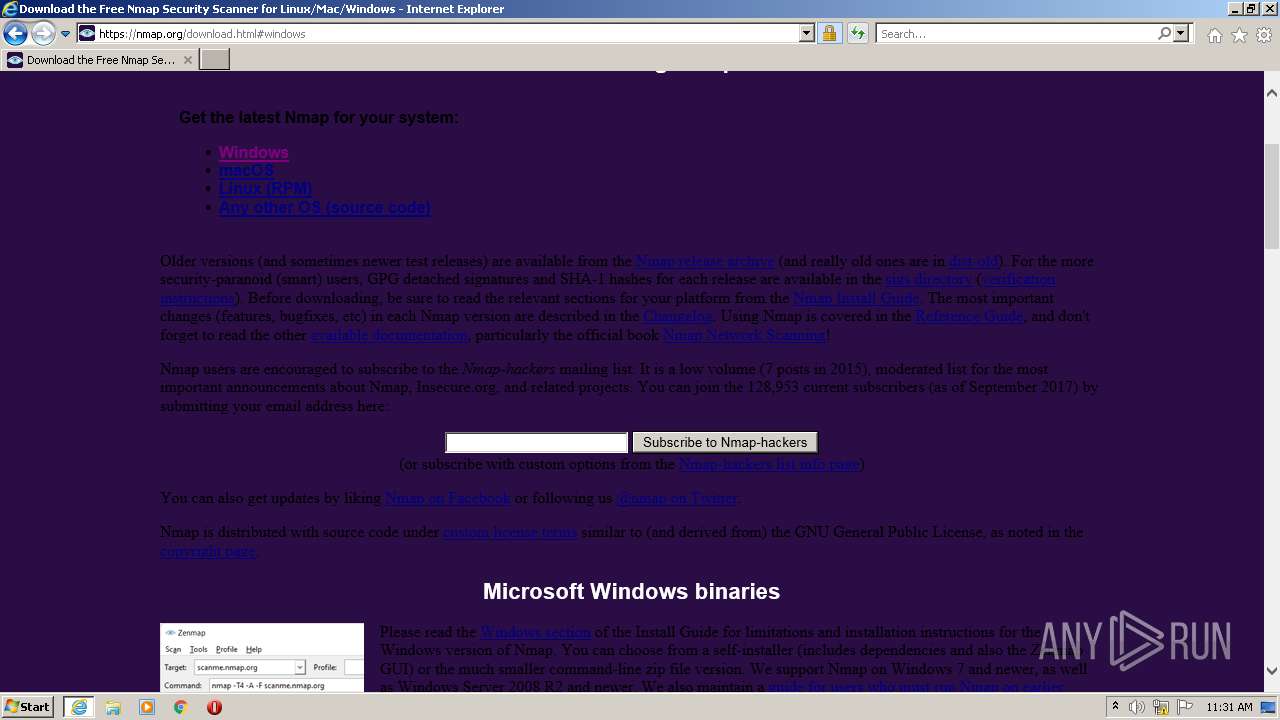1280x720 pixels.
Task: Click the red shield antivirus taskbar icon
Action: [214, 707]
